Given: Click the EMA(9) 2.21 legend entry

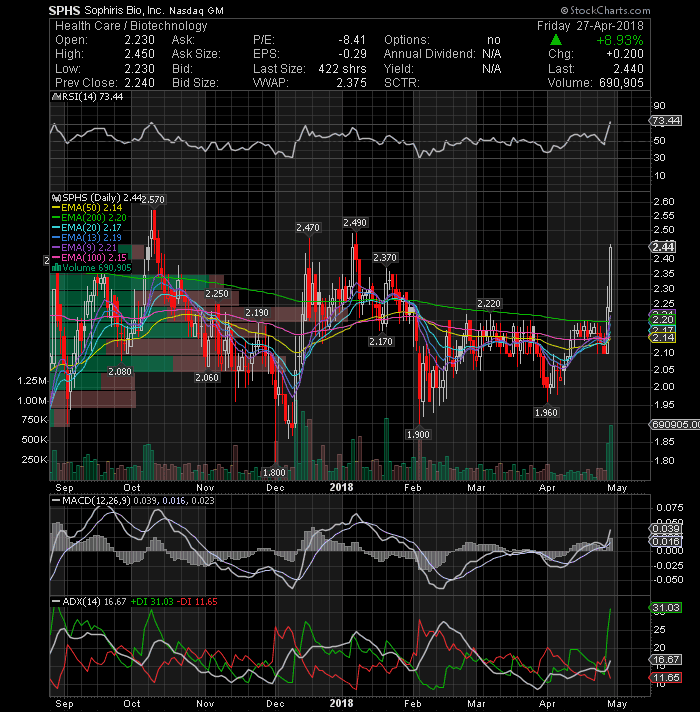Looking at the screenshot, I should [85, 248].
